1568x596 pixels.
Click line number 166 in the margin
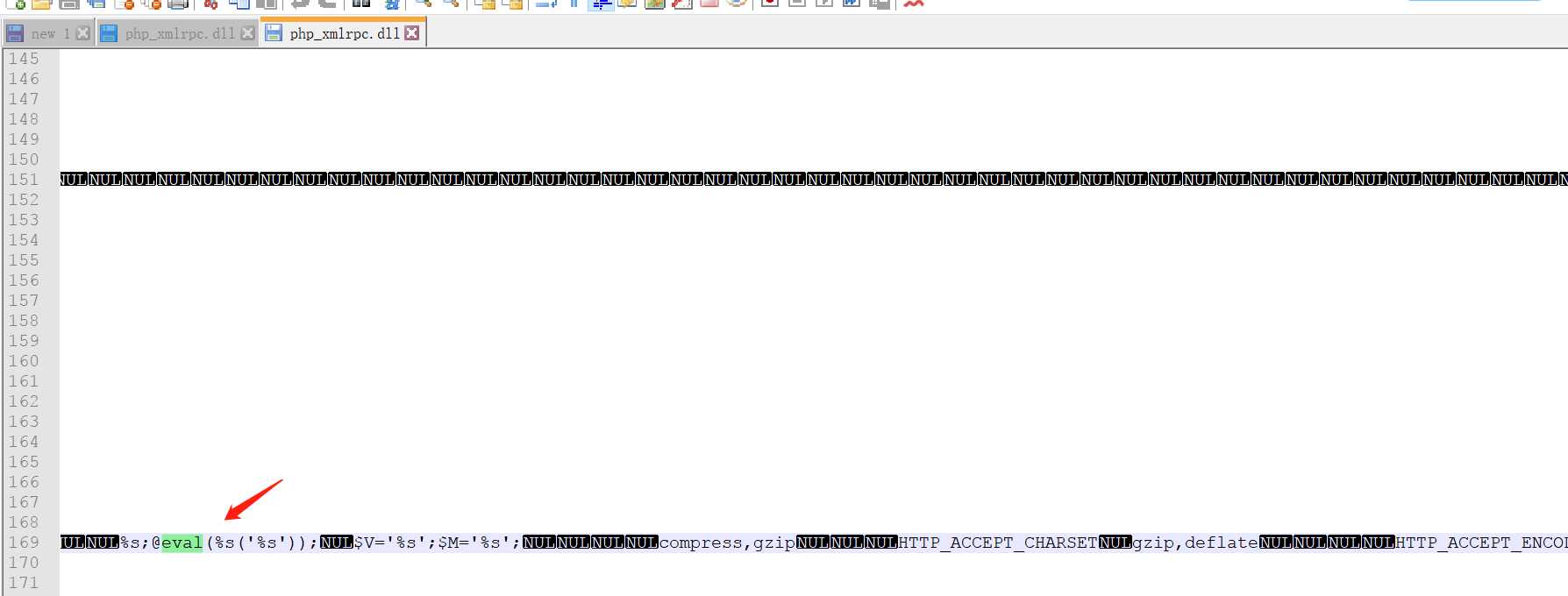click(24, 482)
